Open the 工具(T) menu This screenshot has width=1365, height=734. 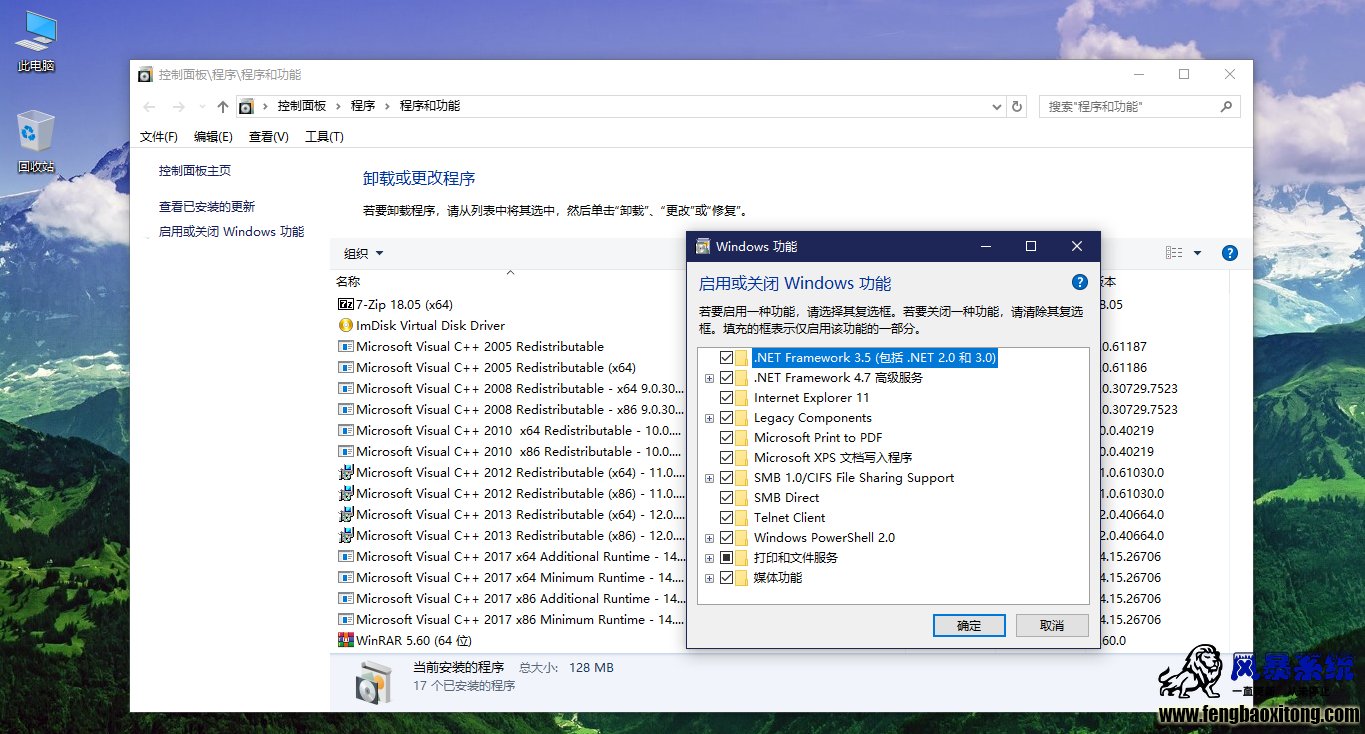click(x=324, y=137)
